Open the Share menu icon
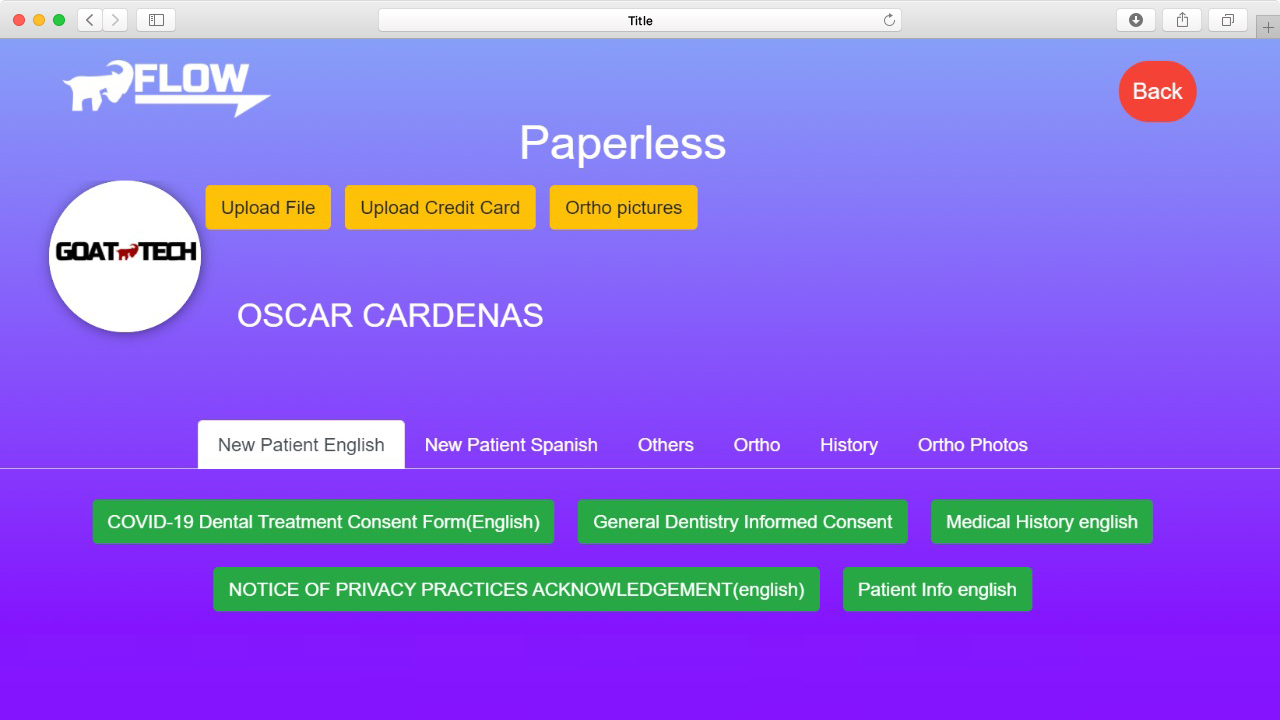1280x720 pixels. (x=1181, y=20)
